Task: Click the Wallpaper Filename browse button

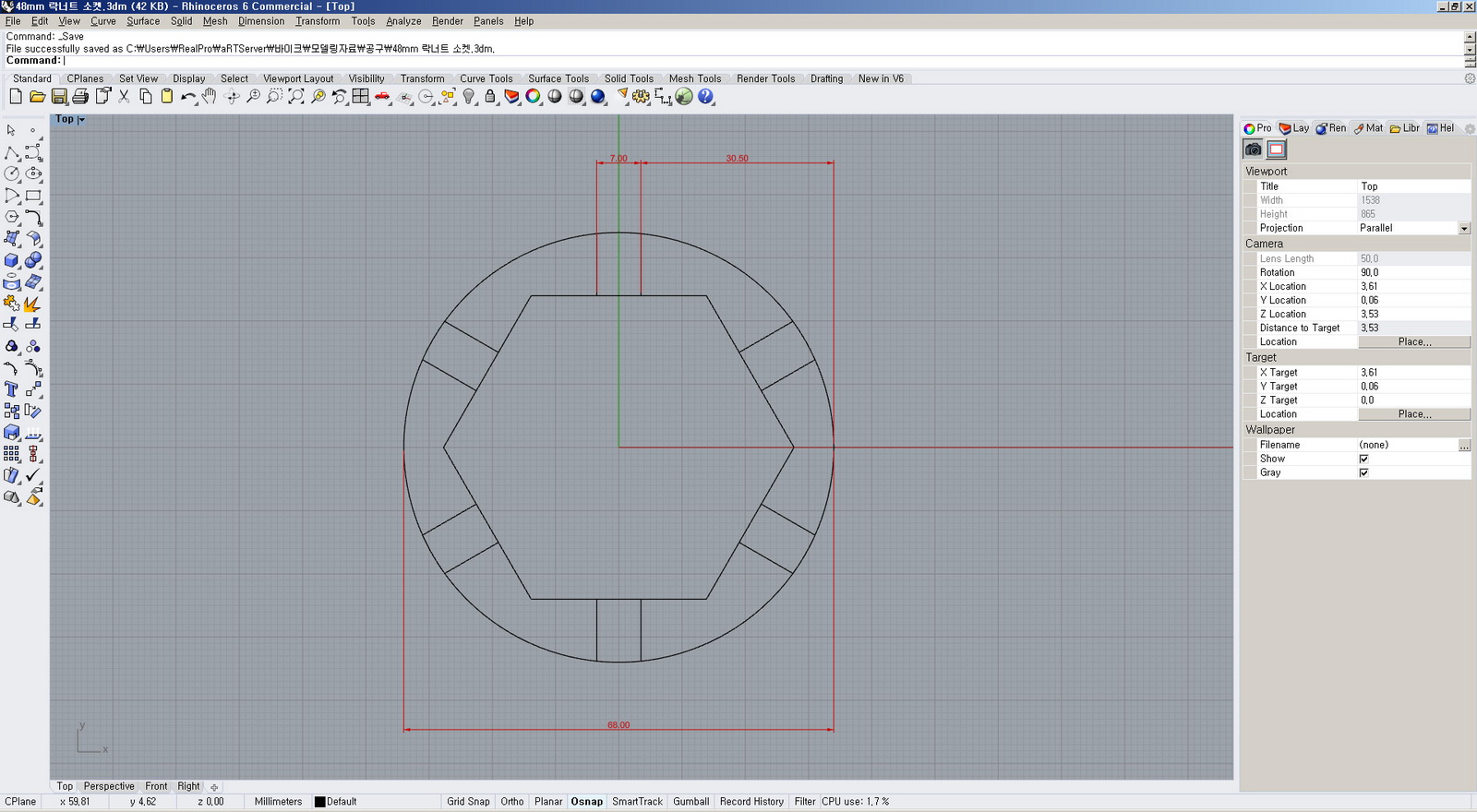Action: point(1464,445)
